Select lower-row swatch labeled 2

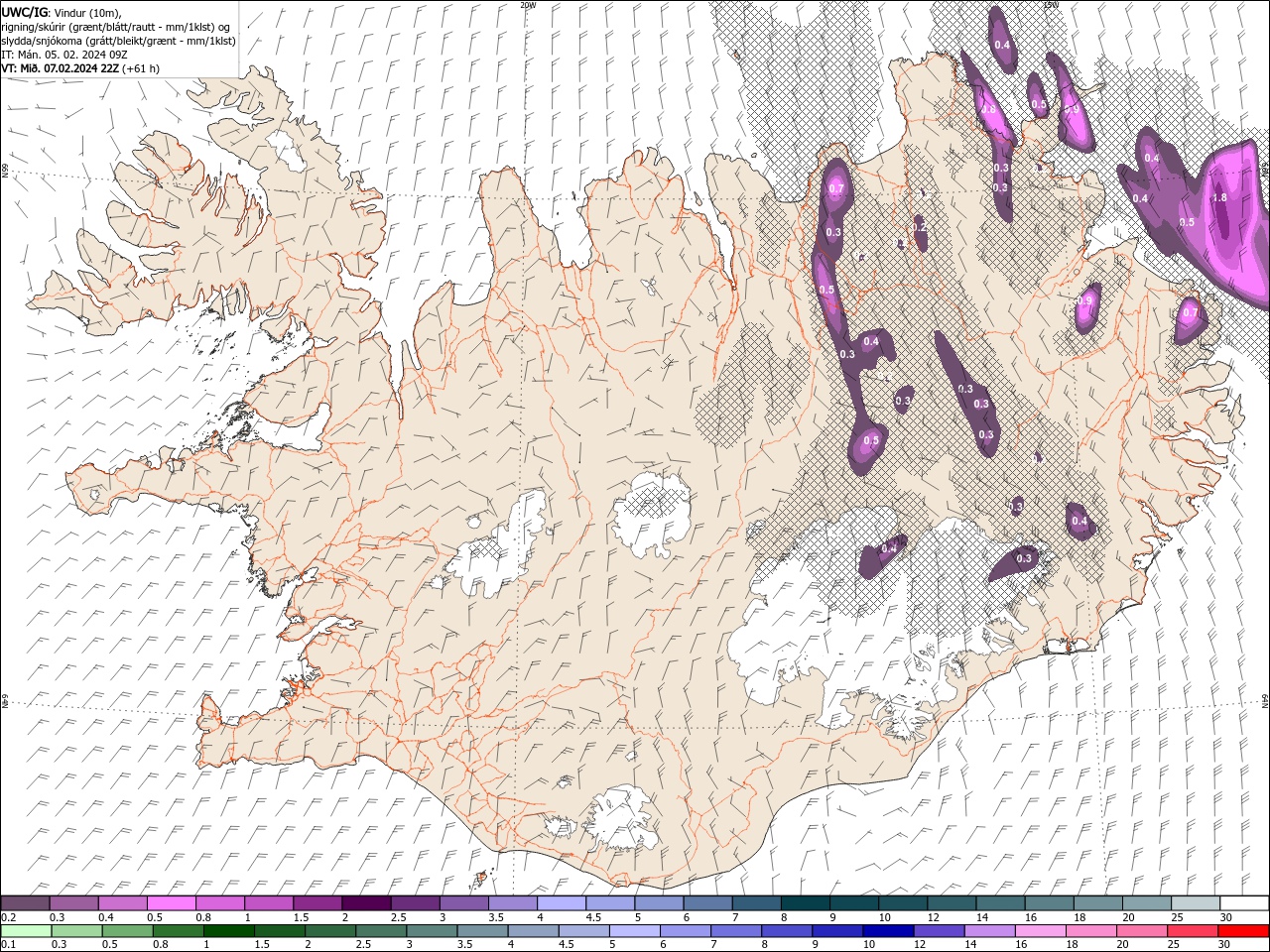330,931
